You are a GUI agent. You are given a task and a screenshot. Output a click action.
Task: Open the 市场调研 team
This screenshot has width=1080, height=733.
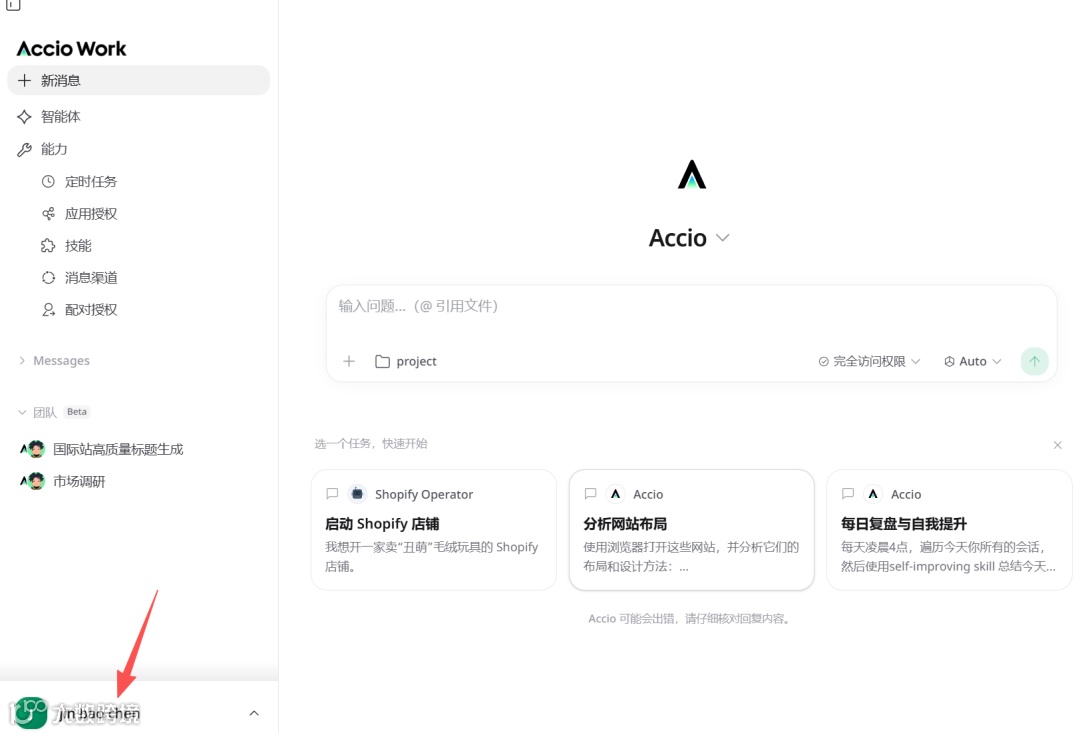79,482
